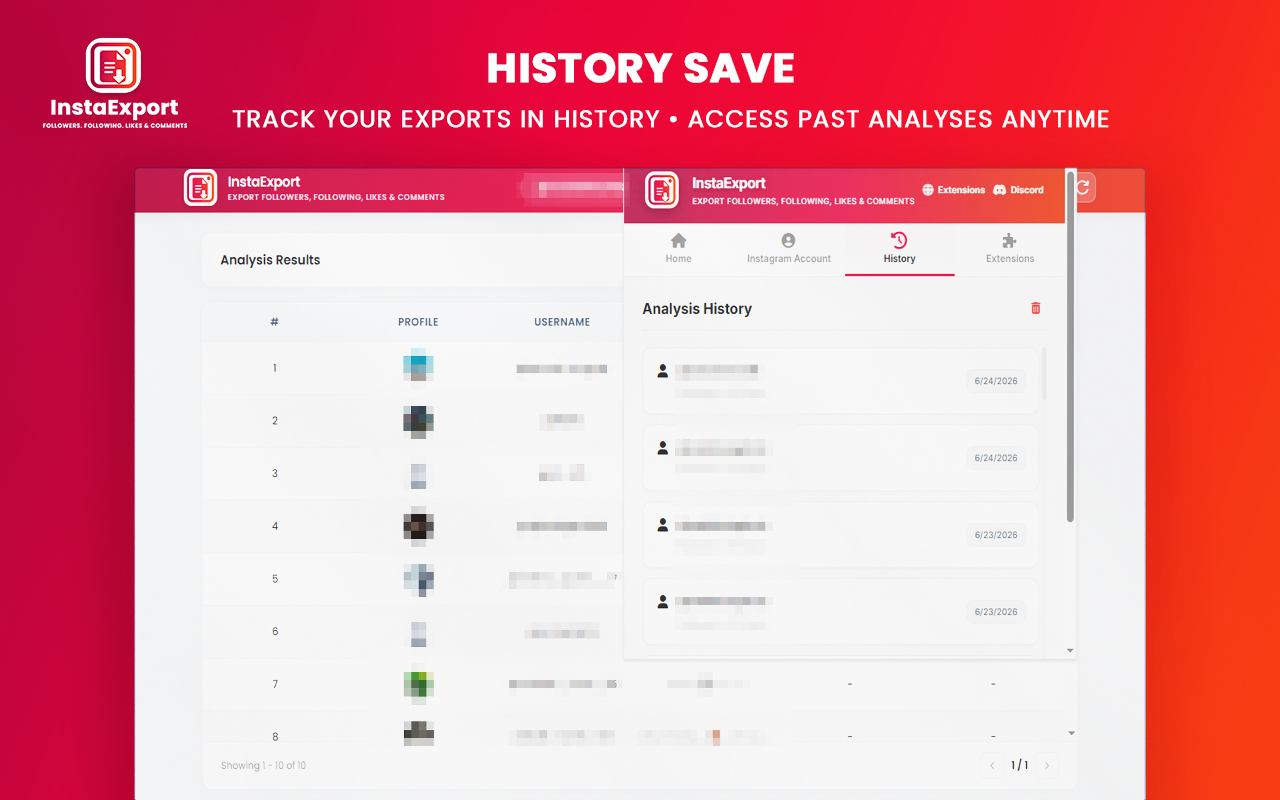
Task: Open the Extensions link beside the globe icon
Action: pyautogui.click(x=953, y=190)
